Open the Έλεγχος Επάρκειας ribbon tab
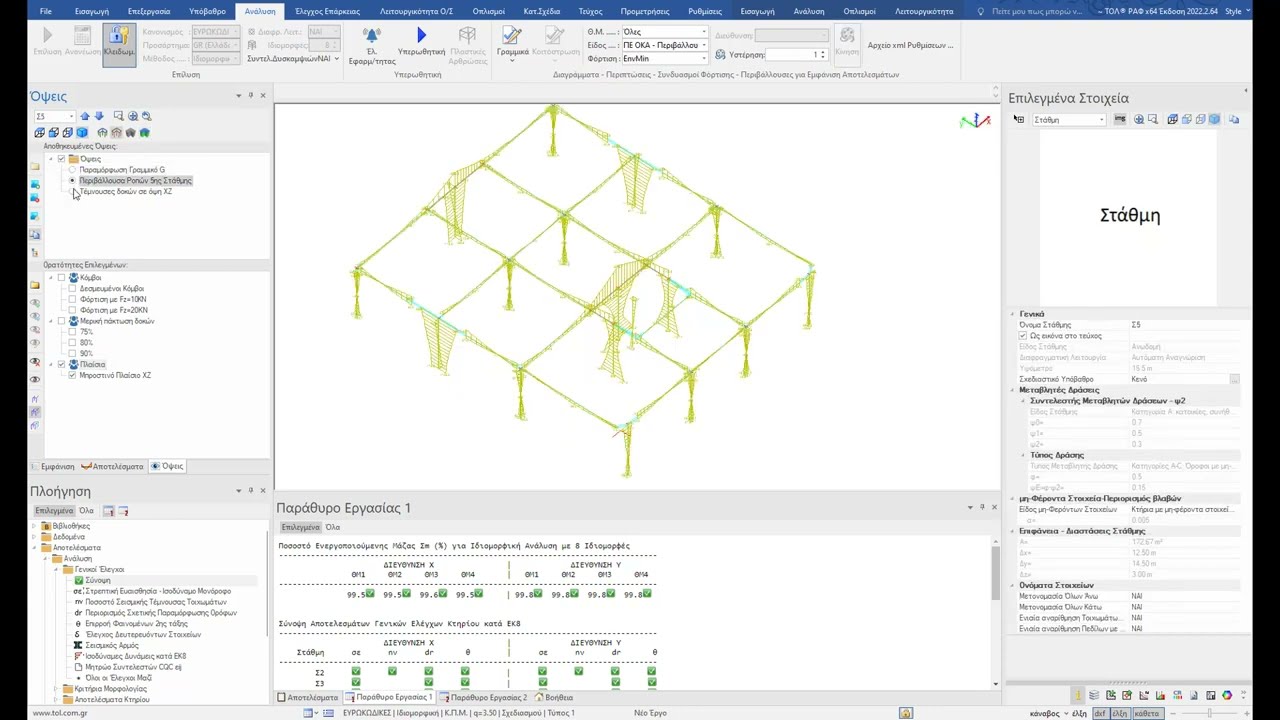The height and width of the screenshot is (720, 1280). tap(327, 11)
